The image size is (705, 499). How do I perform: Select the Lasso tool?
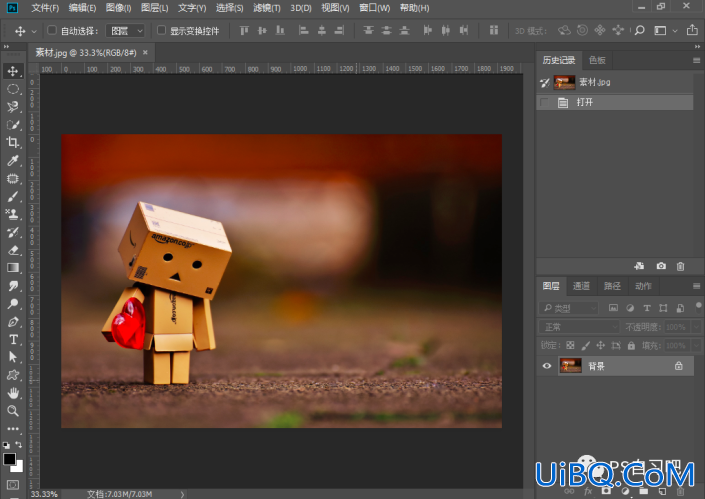tap(13, 107)
